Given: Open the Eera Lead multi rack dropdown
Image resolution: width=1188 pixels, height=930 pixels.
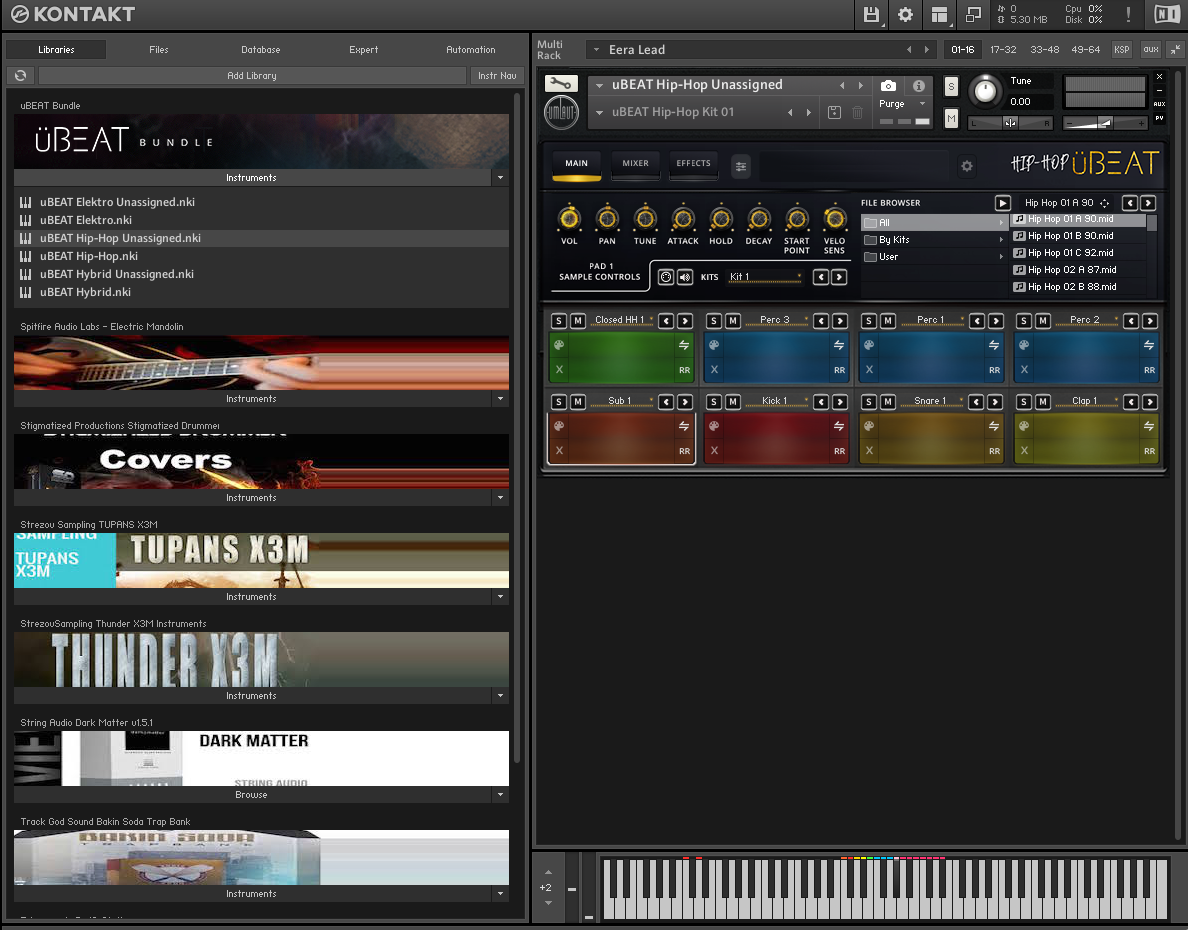Looking at the screenshot, I should (x=596, y=50).
